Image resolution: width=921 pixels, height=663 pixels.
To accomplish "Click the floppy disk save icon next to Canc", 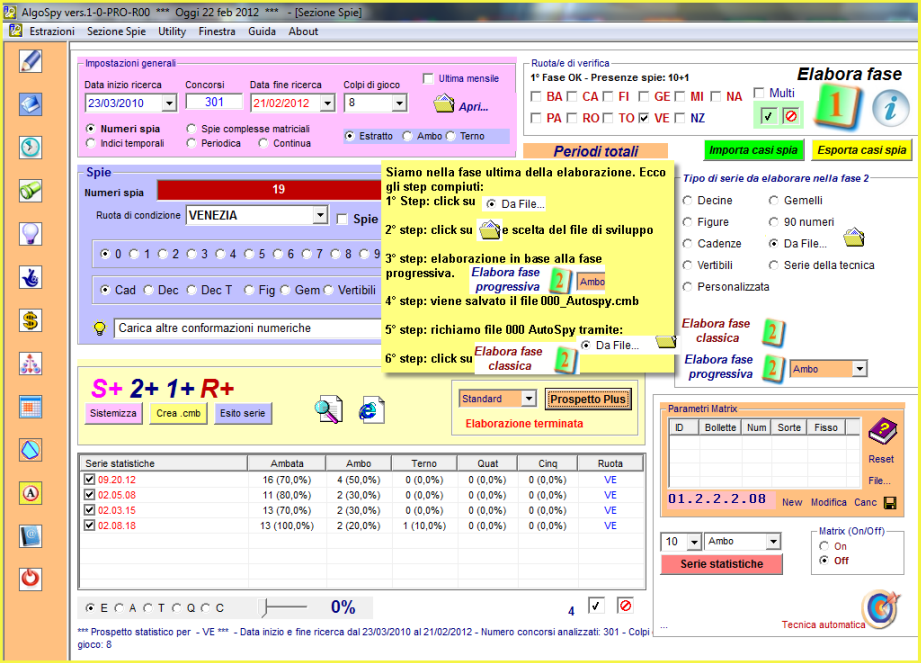I will click(x=890, y=503).
